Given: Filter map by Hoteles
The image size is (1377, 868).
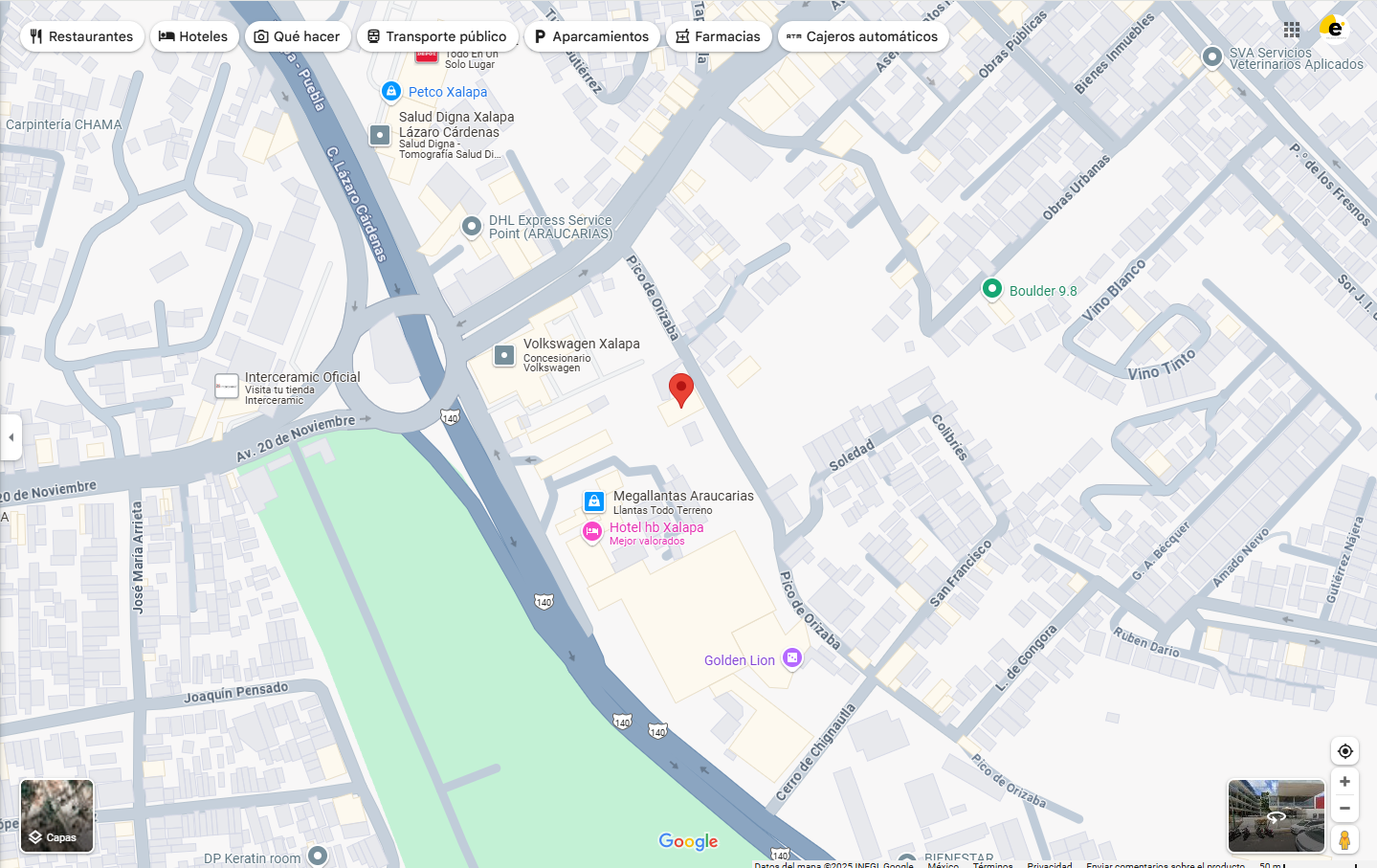Looking at the screenshot, I should (193, 36).
